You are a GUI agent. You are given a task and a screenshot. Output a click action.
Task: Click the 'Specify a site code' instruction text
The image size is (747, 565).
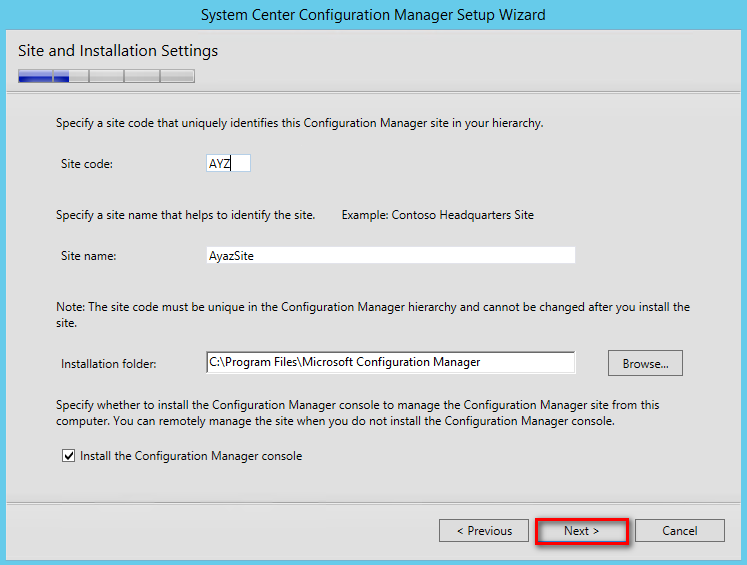coord(300,123)
